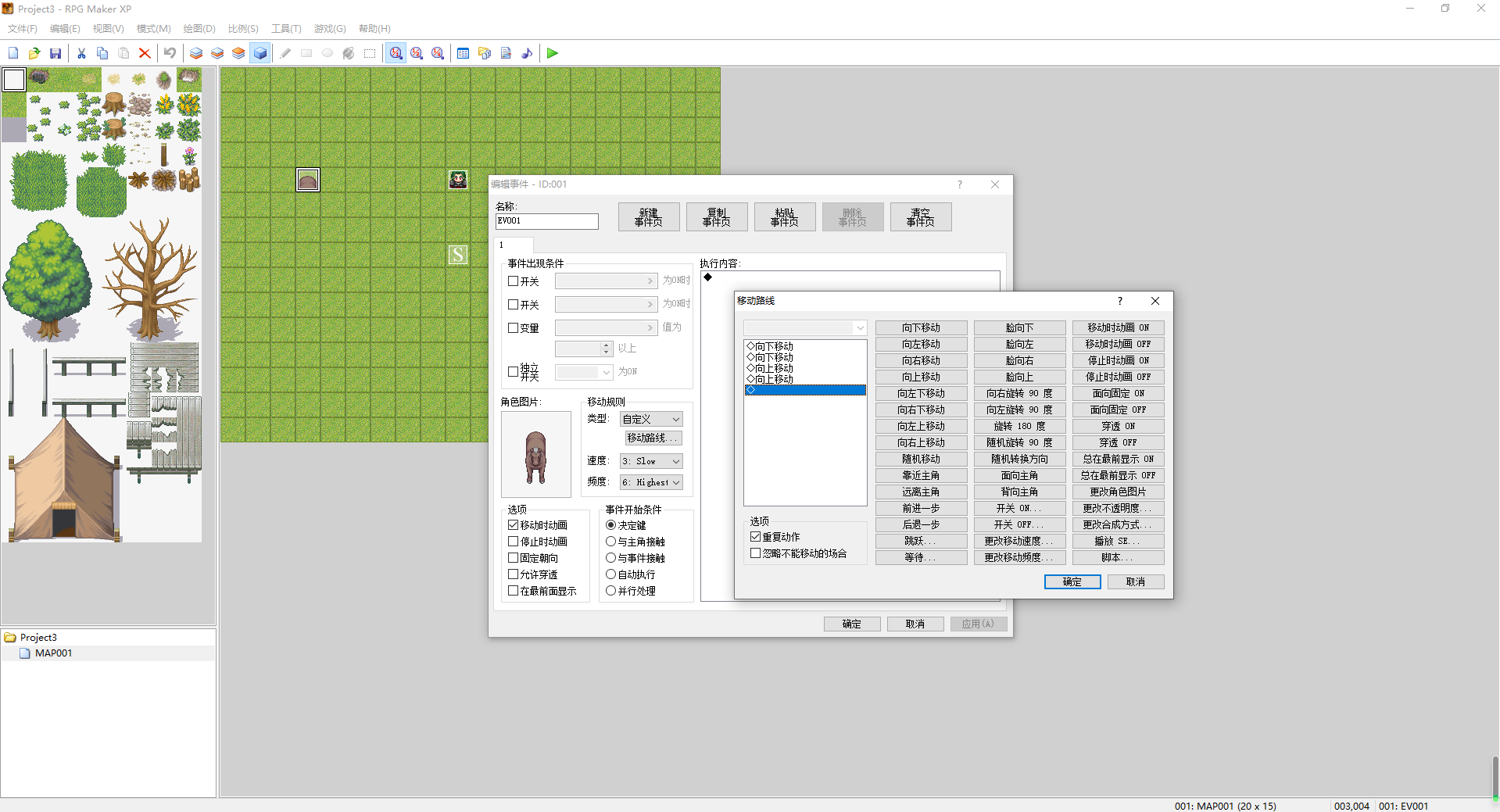This screenshot has height=812, width=1500.
Task: Select the Layer 1 mode icon
Action: 196,53
